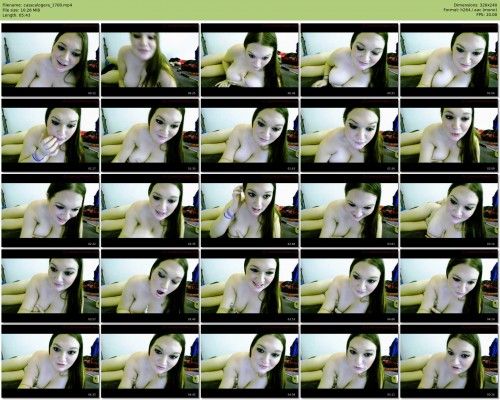Select the final thumbnail in the bottom row
The image size is (500, 400).
pos(449,361)
